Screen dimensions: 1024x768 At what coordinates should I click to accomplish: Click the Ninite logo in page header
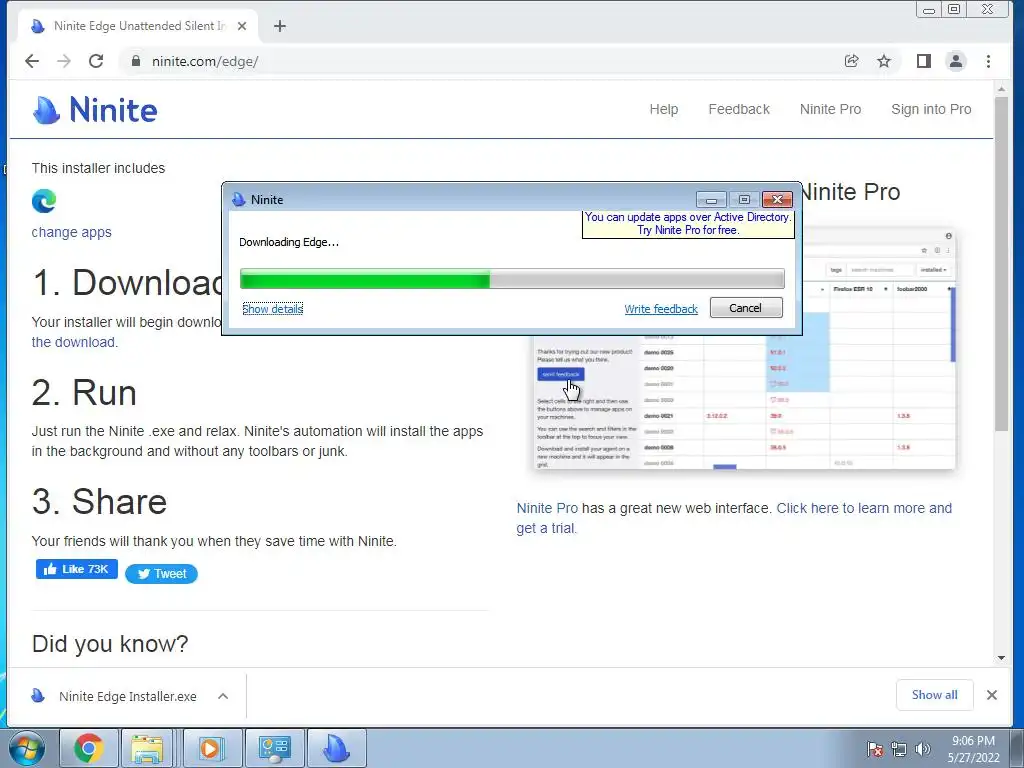pos(95,110)
